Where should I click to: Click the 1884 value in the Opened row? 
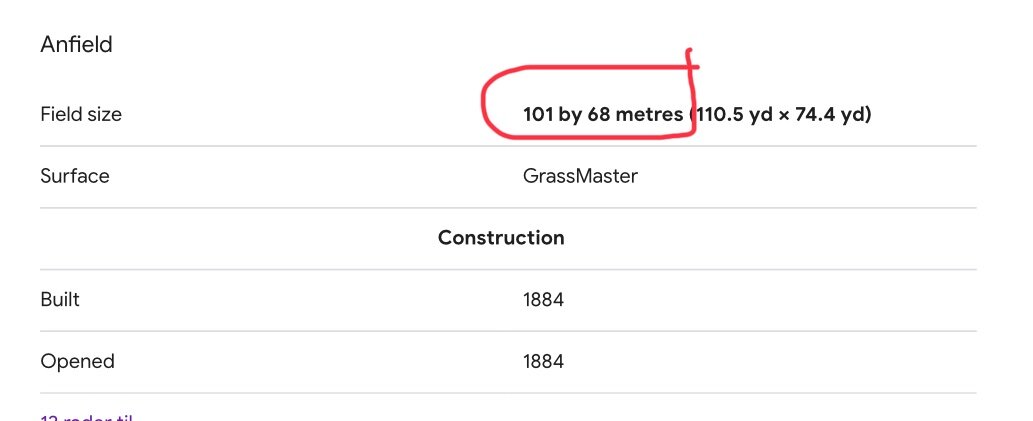[544, 362]
